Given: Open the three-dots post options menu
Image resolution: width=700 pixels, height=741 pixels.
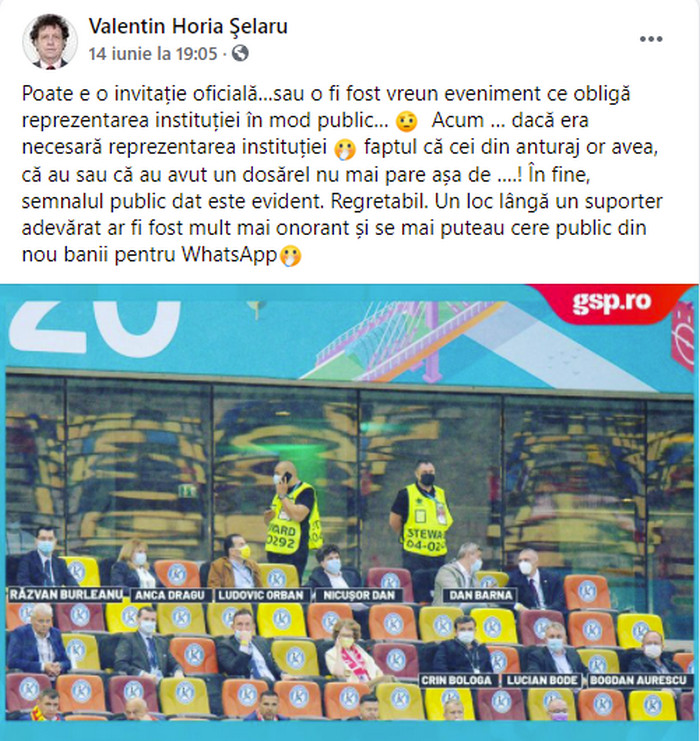Looking at the screenshot, I should coord(651,39).
